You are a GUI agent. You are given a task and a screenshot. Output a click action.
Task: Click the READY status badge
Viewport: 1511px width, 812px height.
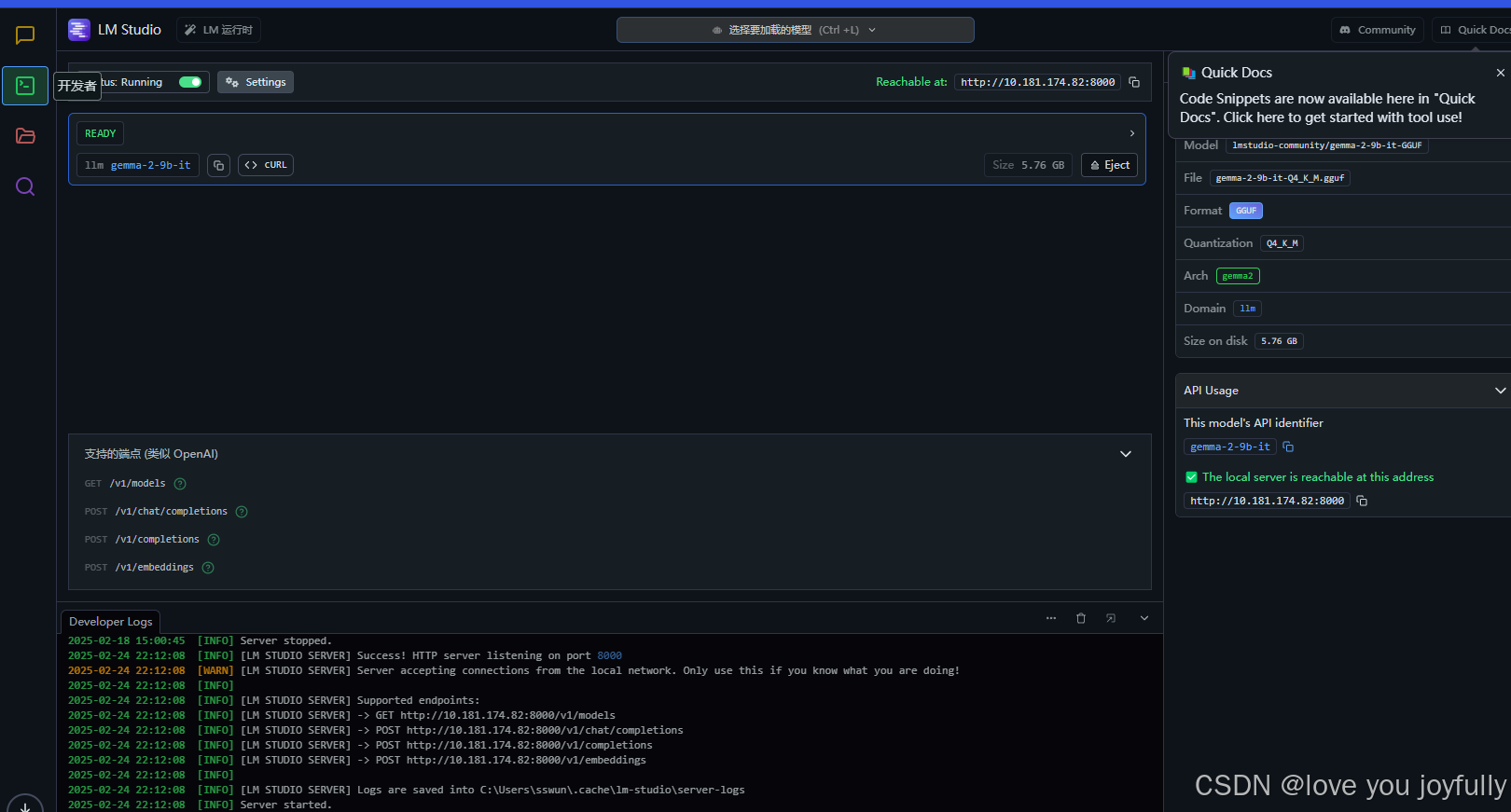point(100,133)
